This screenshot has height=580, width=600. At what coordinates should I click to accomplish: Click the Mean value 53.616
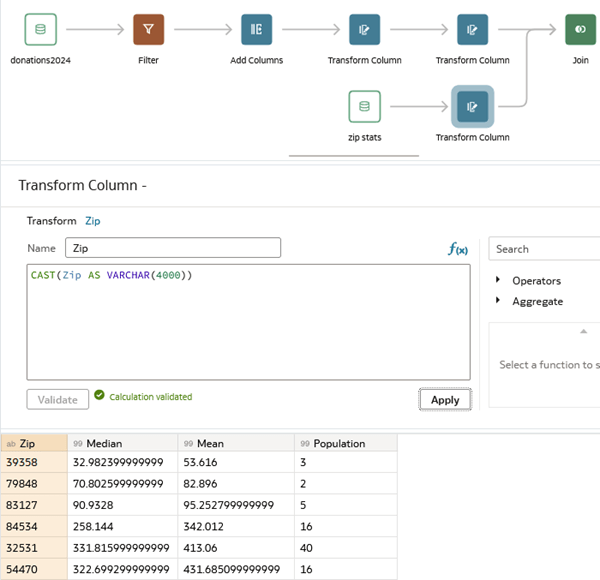pyautogui.click(x=236, y=463)
